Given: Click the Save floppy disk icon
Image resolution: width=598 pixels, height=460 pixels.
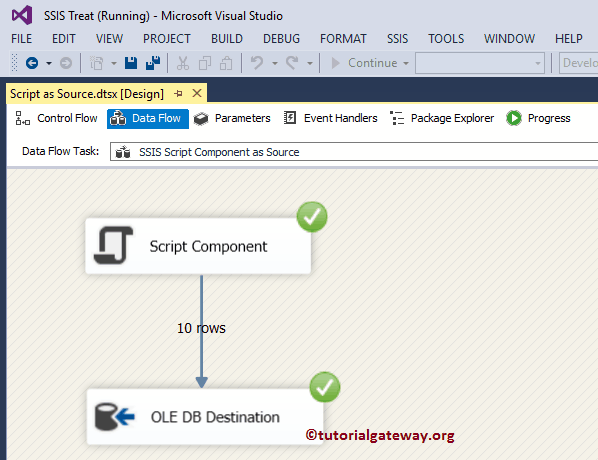Looking at the screenshot, I should [131, 63].
